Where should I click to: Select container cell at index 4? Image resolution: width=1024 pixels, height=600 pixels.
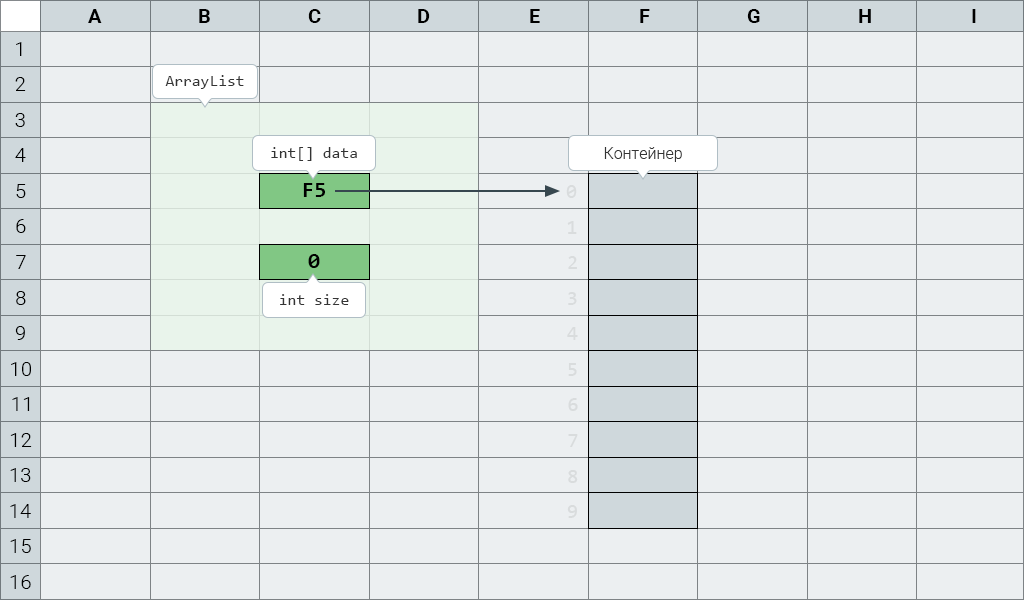point(643,333)
